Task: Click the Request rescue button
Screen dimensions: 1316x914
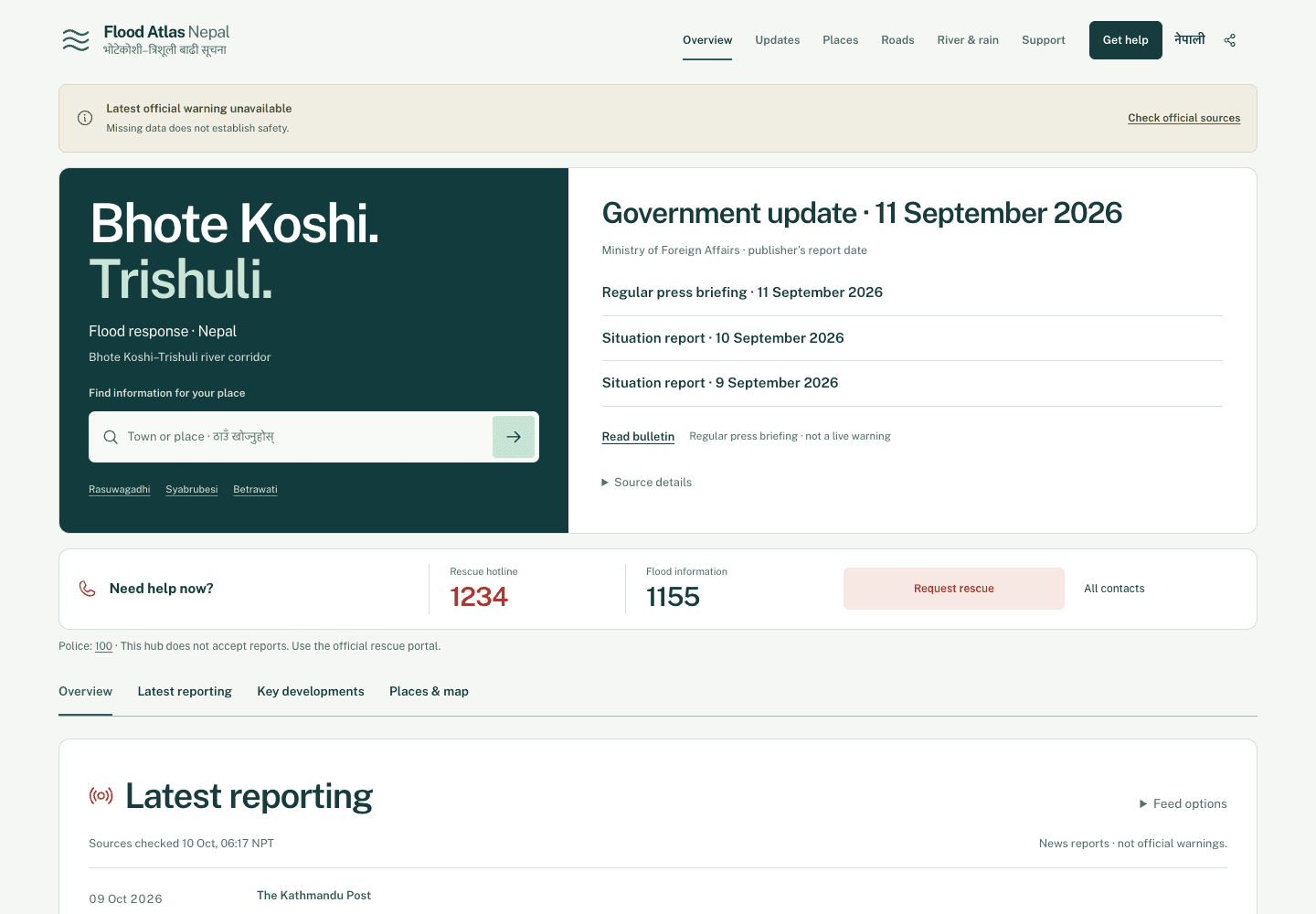Action: click(x=954, y=589)
